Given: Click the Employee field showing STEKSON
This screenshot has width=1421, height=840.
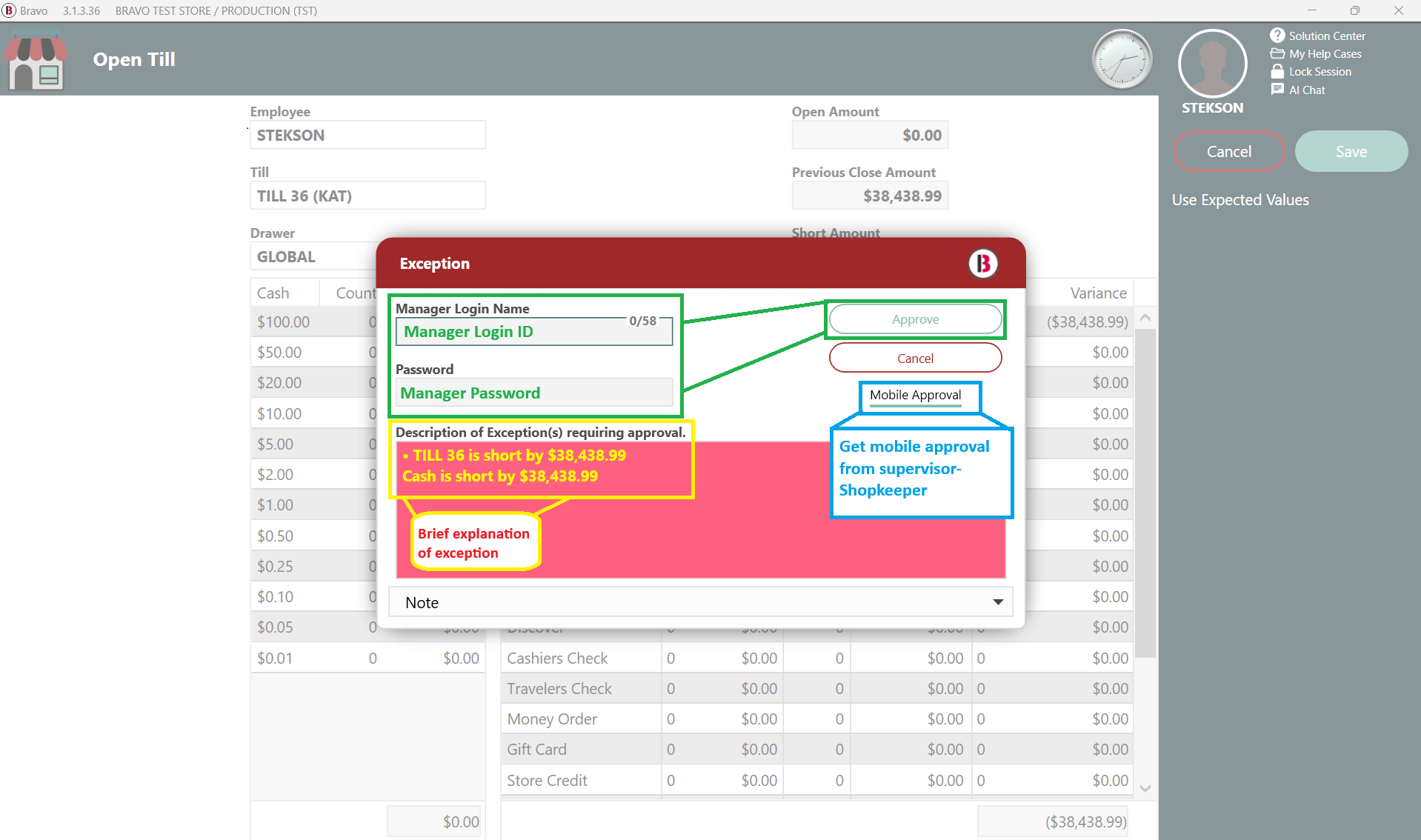Looking at the screenshot, I should point(367,135).
